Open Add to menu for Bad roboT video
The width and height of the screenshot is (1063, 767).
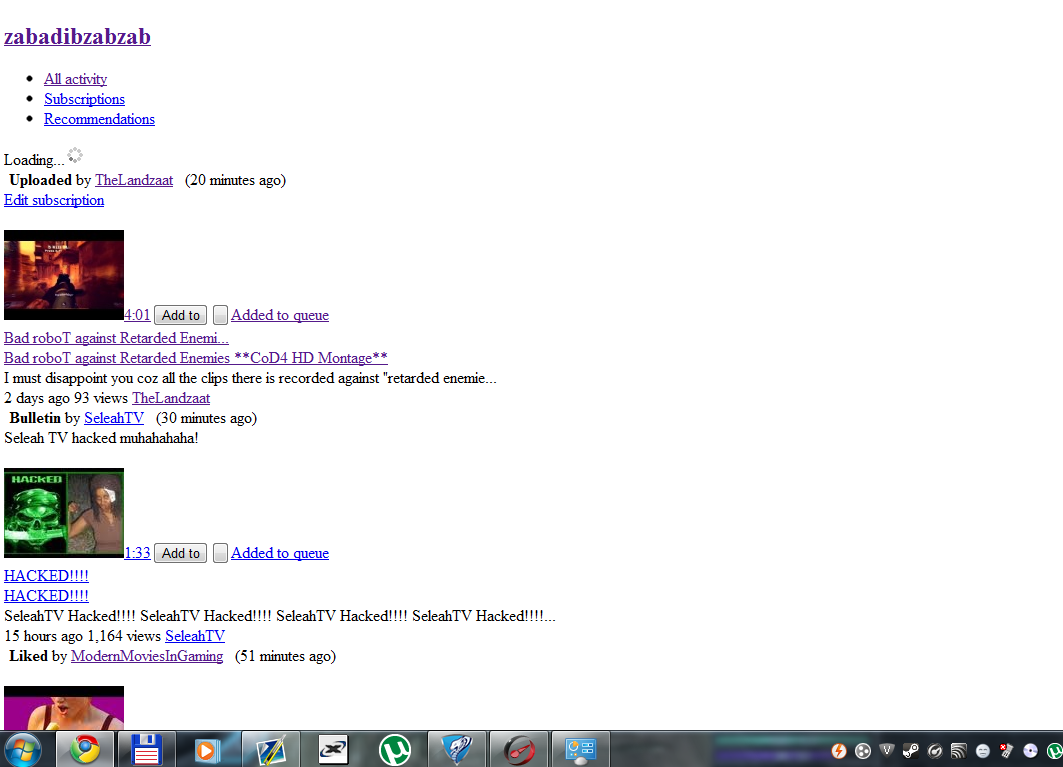click(180, 315)
